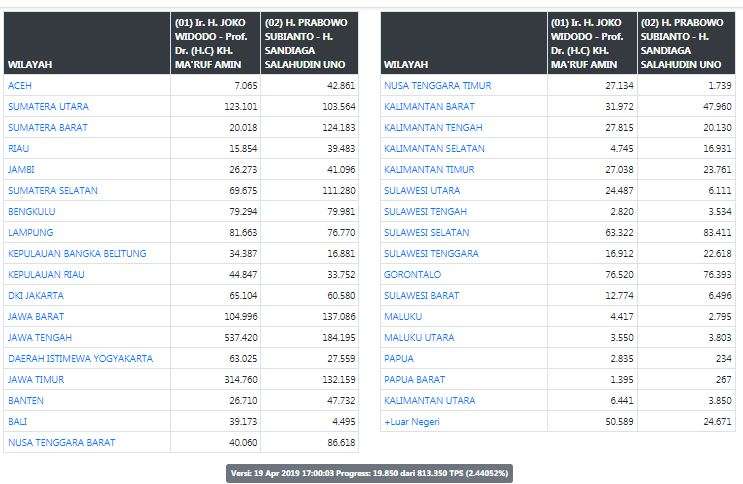
Task: Open NUSA TENGGARA TIMUR link
Action: coord(435,86)
